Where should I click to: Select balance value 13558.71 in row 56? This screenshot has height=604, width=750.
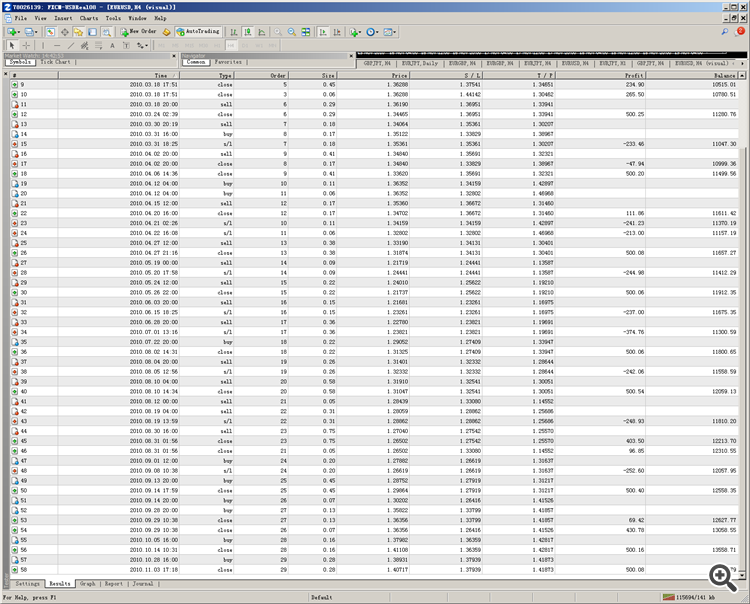tap(723, 550)
